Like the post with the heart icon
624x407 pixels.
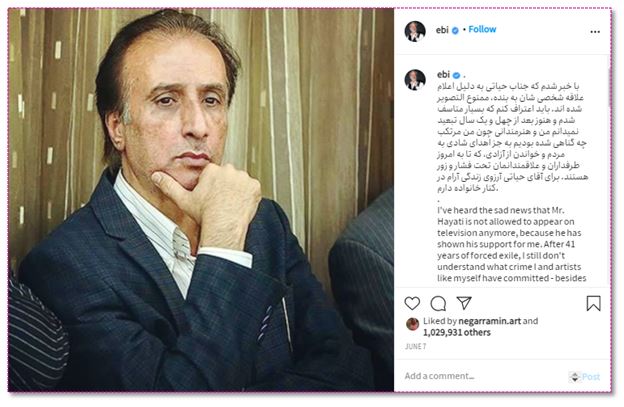coord(412,303)
